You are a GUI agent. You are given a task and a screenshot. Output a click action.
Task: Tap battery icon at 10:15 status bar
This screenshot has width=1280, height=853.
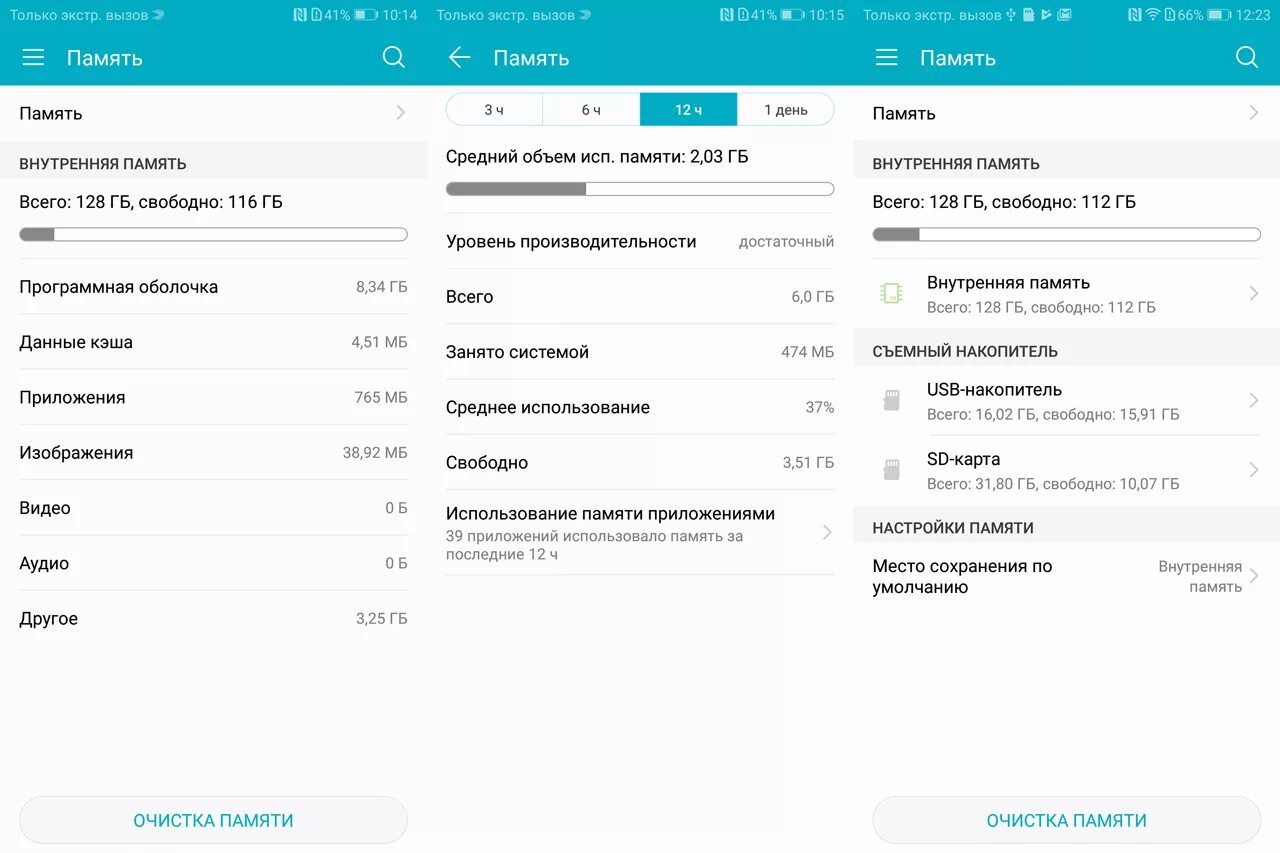click(792, 15)
